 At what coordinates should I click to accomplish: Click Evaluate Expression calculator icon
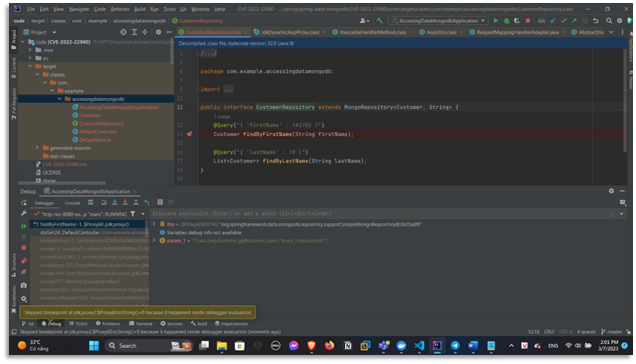click(x=160, y=202)
